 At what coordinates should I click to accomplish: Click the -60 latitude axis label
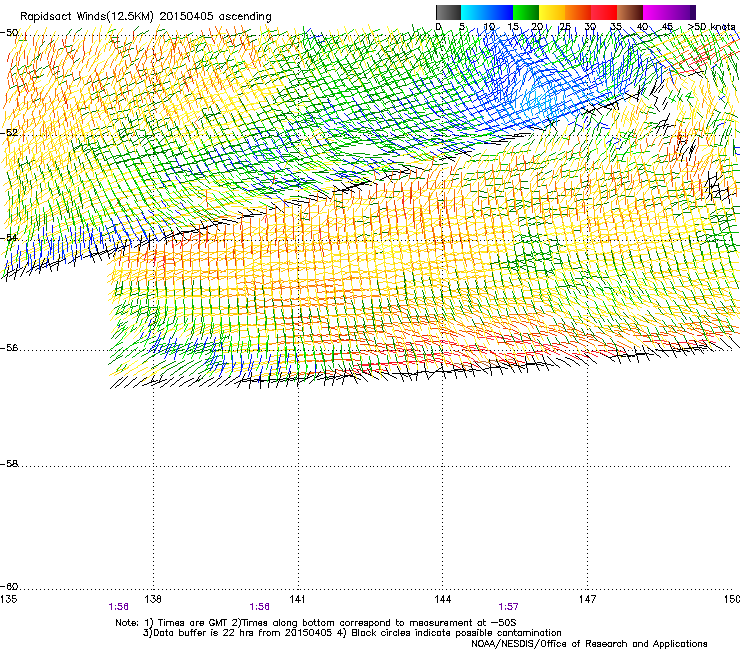pos(9,587)
